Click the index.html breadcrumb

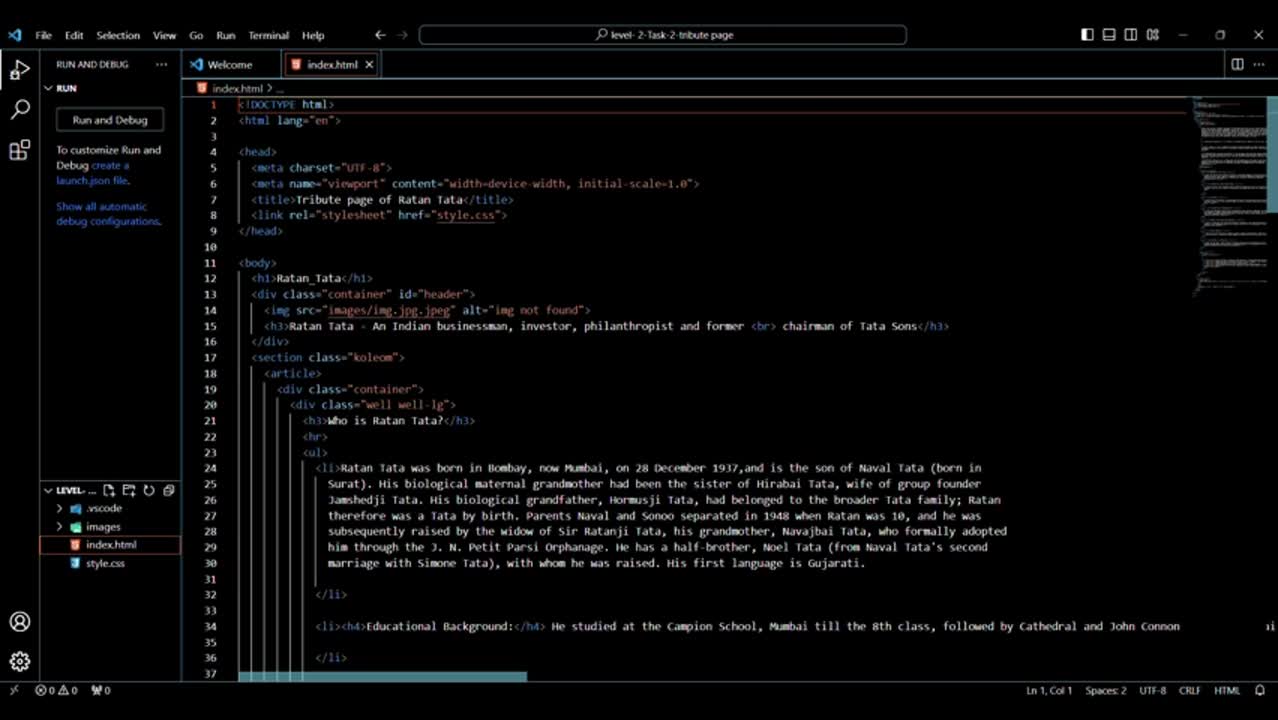pyautogui.click(x=237, y=88)
